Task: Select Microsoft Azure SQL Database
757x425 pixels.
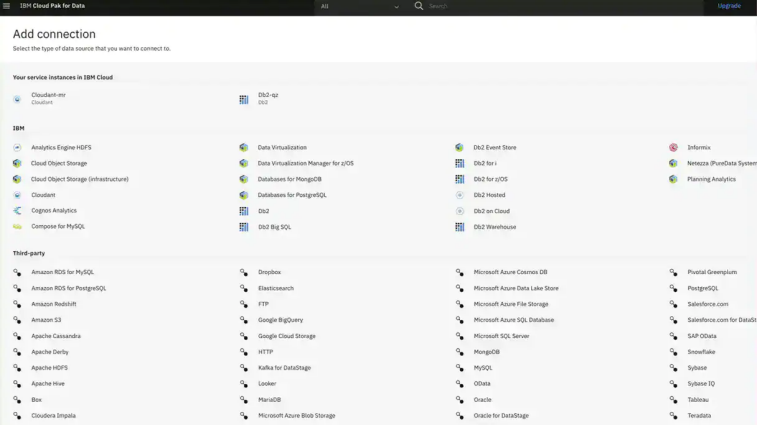Action: tap(514, 320)
